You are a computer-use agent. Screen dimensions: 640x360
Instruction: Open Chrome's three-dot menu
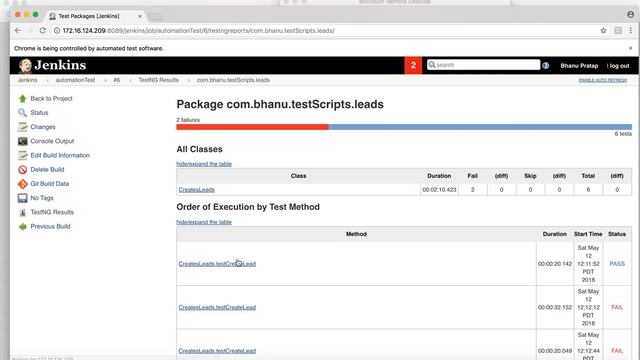pos(630,31)
